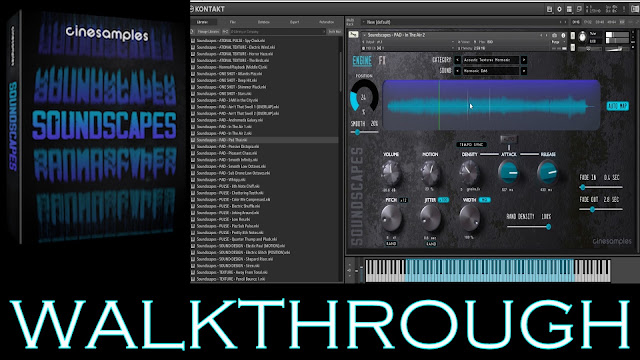640x360 pixels.
Task: Click the refresh icon left of Manage Libraries
Action: tap(193, 31)
